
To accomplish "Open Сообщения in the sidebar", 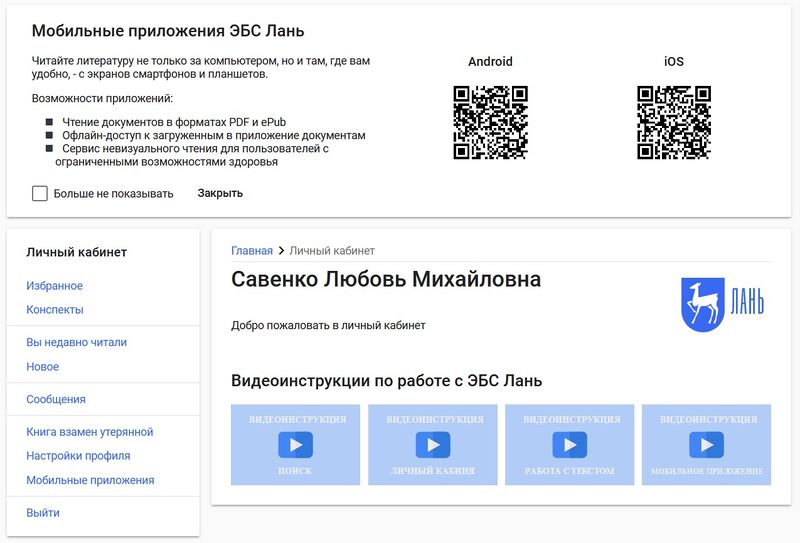I will point(56,399).
